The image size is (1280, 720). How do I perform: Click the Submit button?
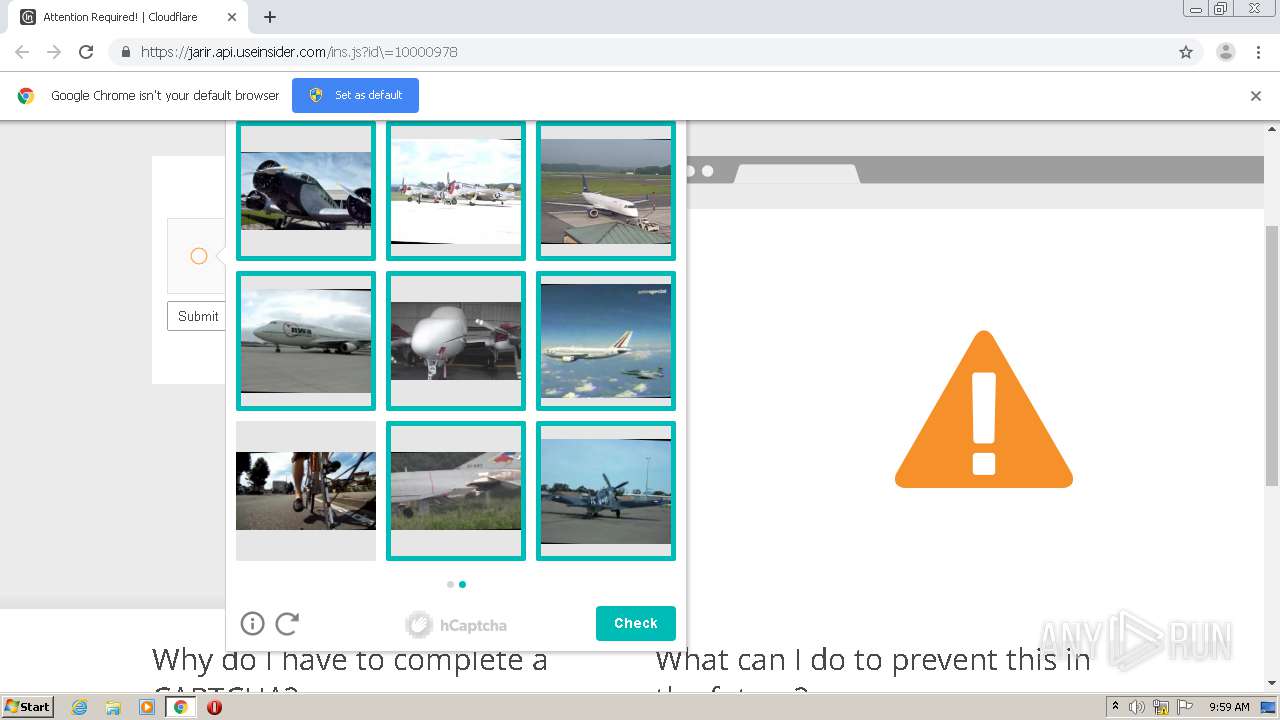[x=197, y=316]
